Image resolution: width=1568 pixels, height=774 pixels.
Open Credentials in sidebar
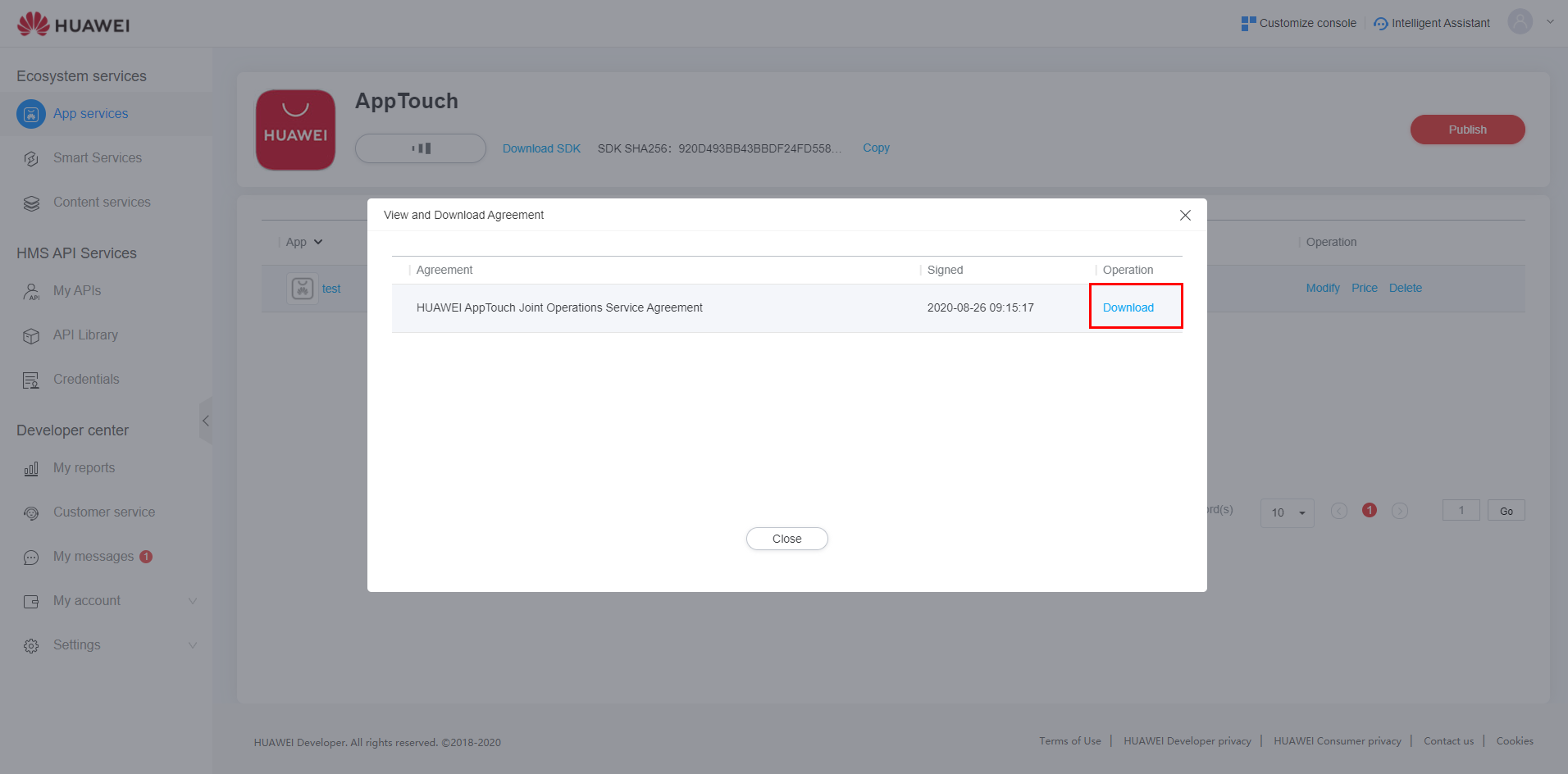click(x=86, y=379)
